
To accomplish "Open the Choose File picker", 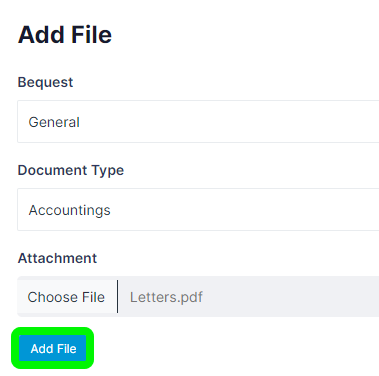I will [67, 297].
